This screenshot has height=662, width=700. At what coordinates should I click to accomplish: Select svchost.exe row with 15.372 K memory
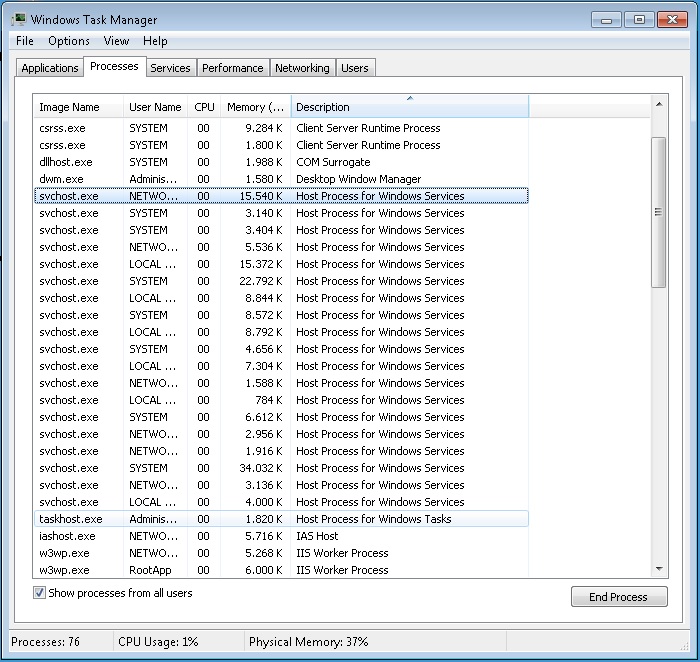281,264
